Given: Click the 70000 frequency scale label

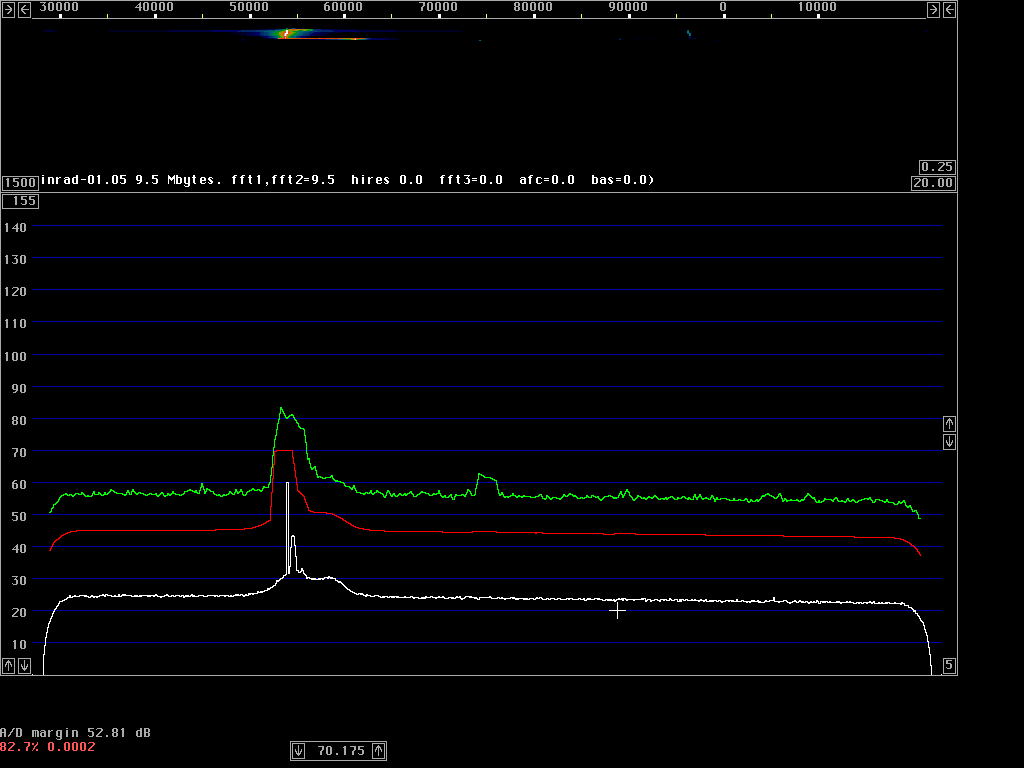Looking at the screenshot, I should point(438,7).
